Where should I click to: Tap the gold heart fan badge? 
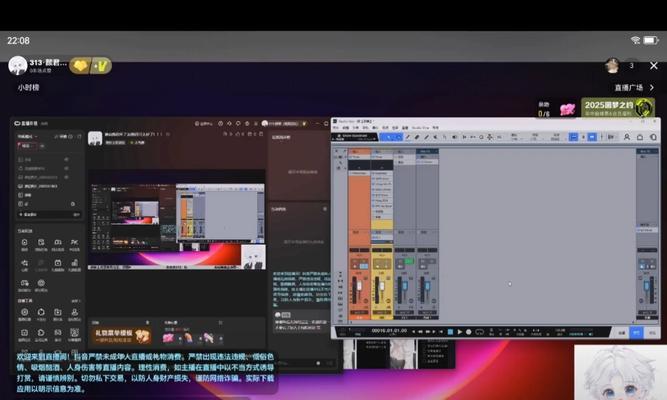tap(80, 66)
